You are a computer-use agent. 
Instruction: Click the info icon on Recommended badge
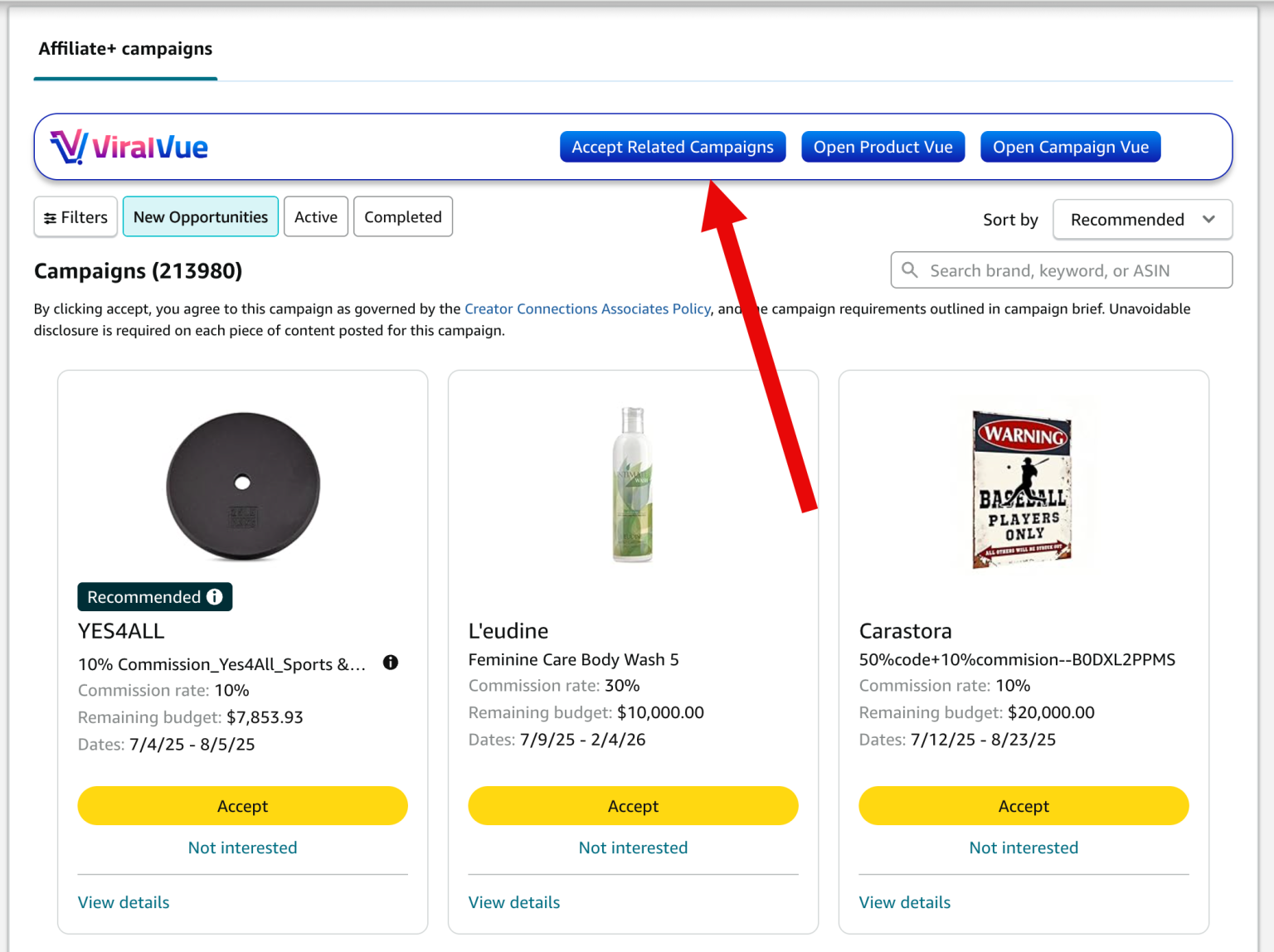coord(215,596)
